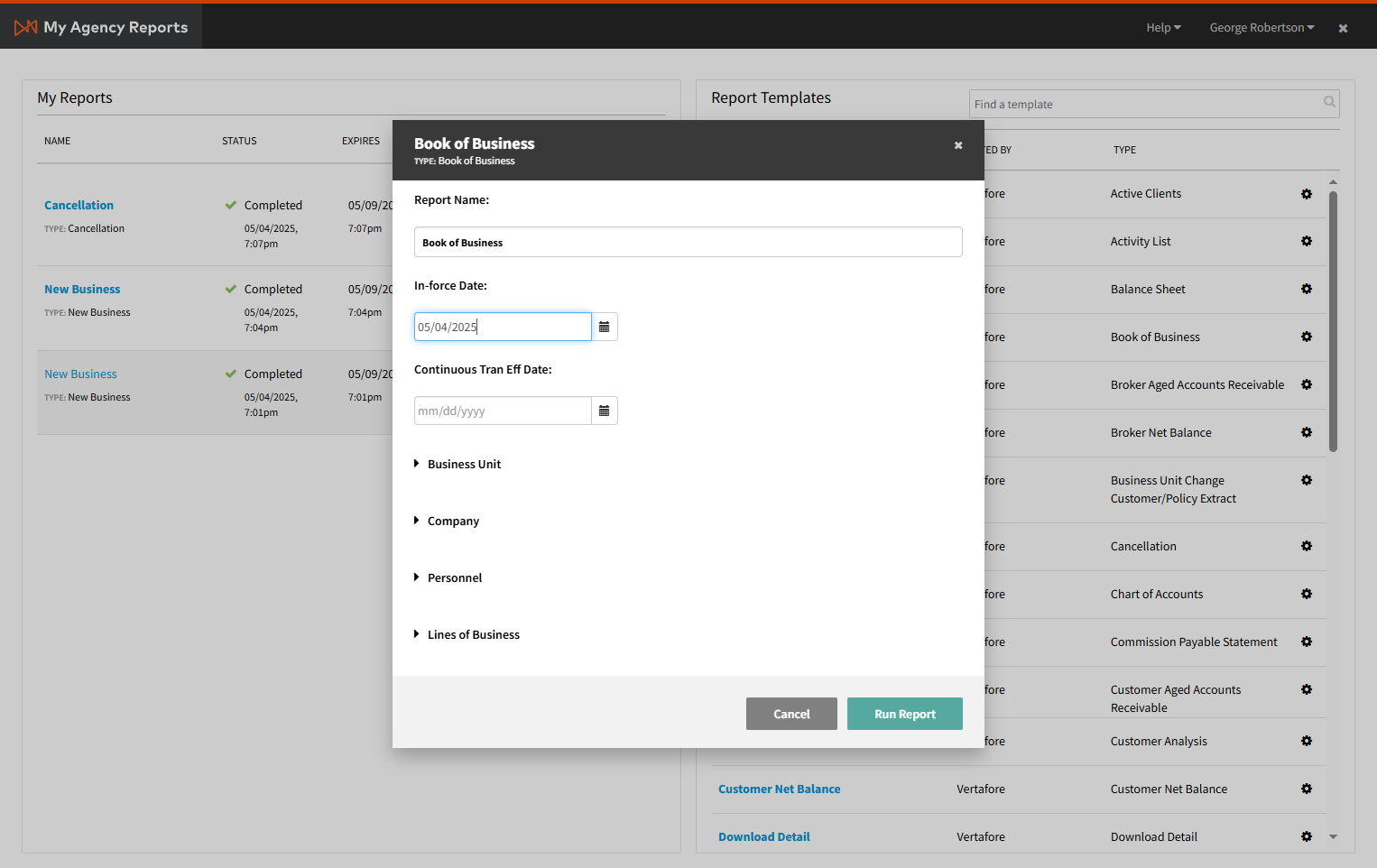Viewport: 1377px width, 868px height.
Task: Open the Download Detail template link
Action: click(764, 836)
